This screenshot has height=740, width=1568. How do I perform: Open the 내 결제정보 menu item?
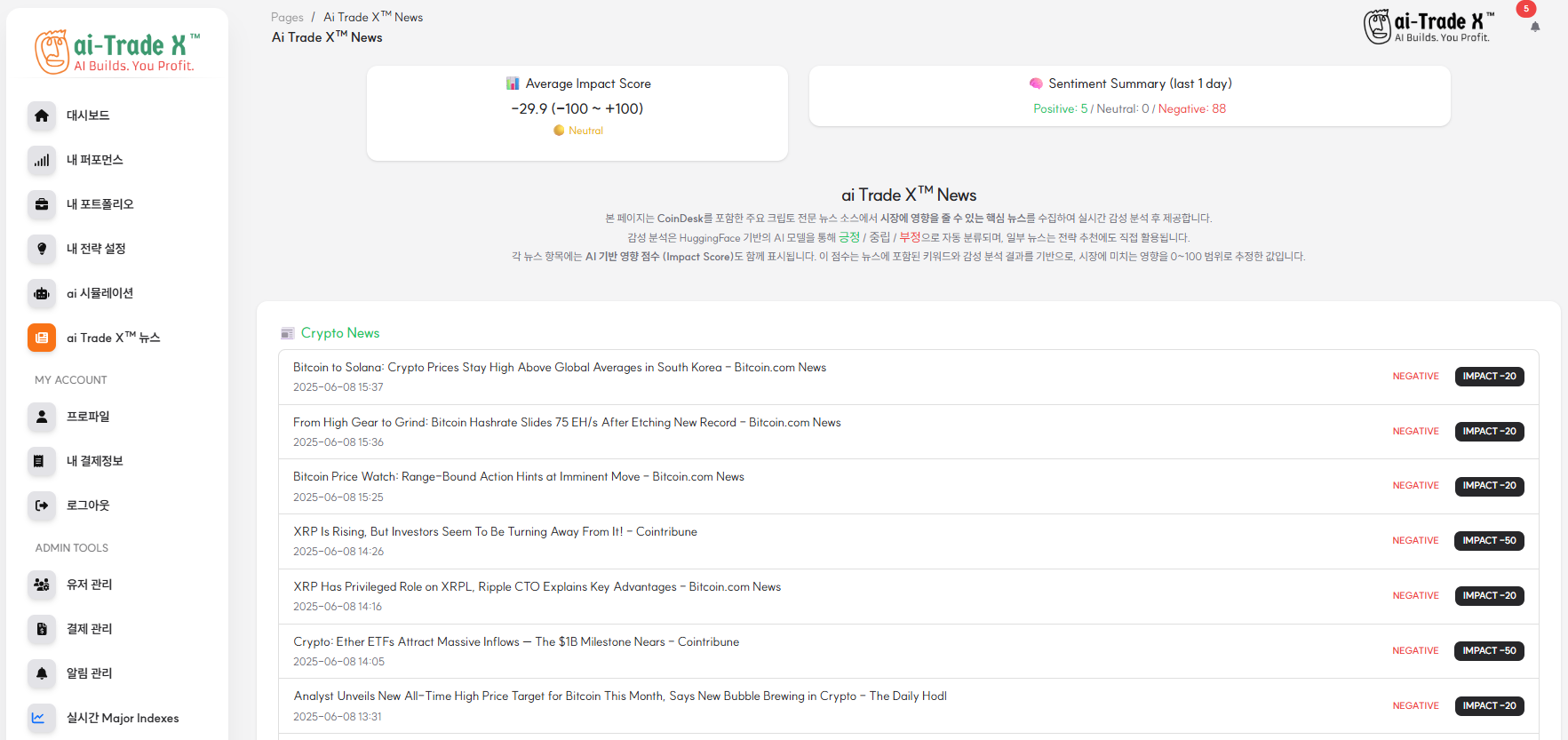point(94,461)
